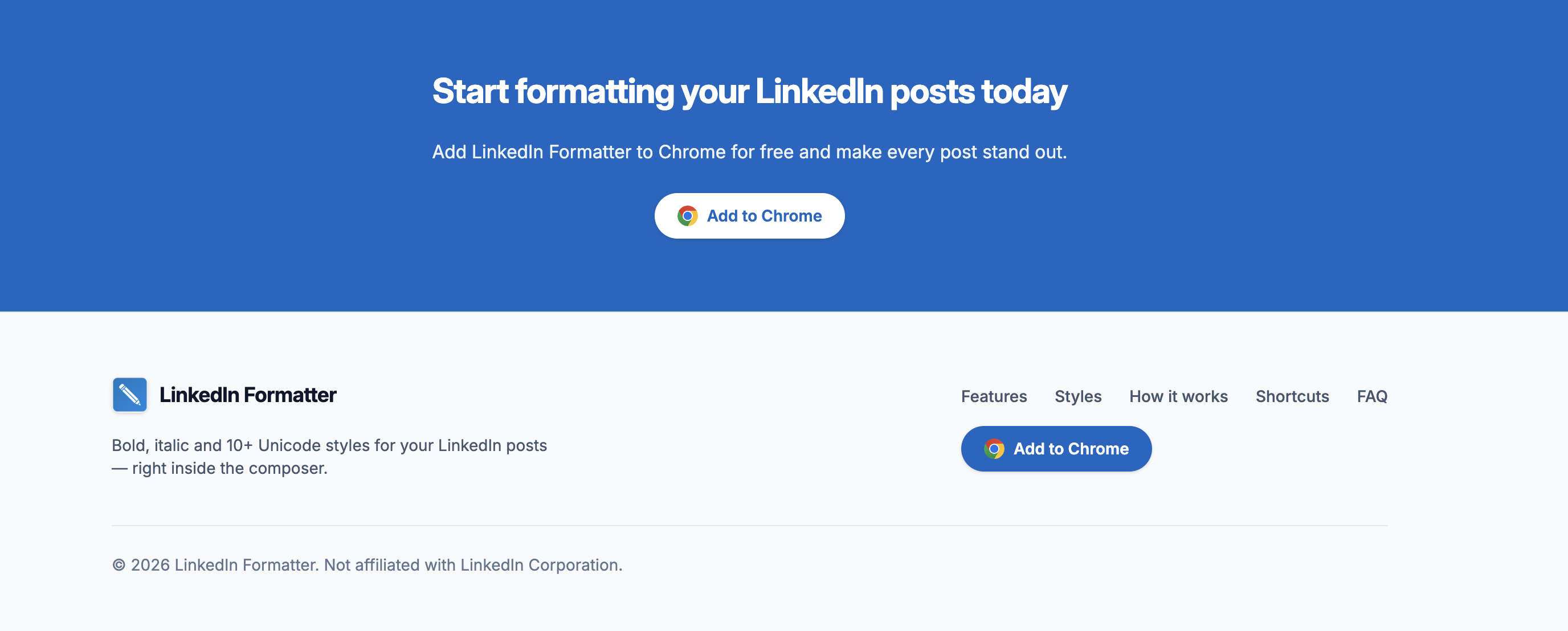
Task: Click the LinkedIn Formatter pencil logo icon
Action: (x=130, y=395)
